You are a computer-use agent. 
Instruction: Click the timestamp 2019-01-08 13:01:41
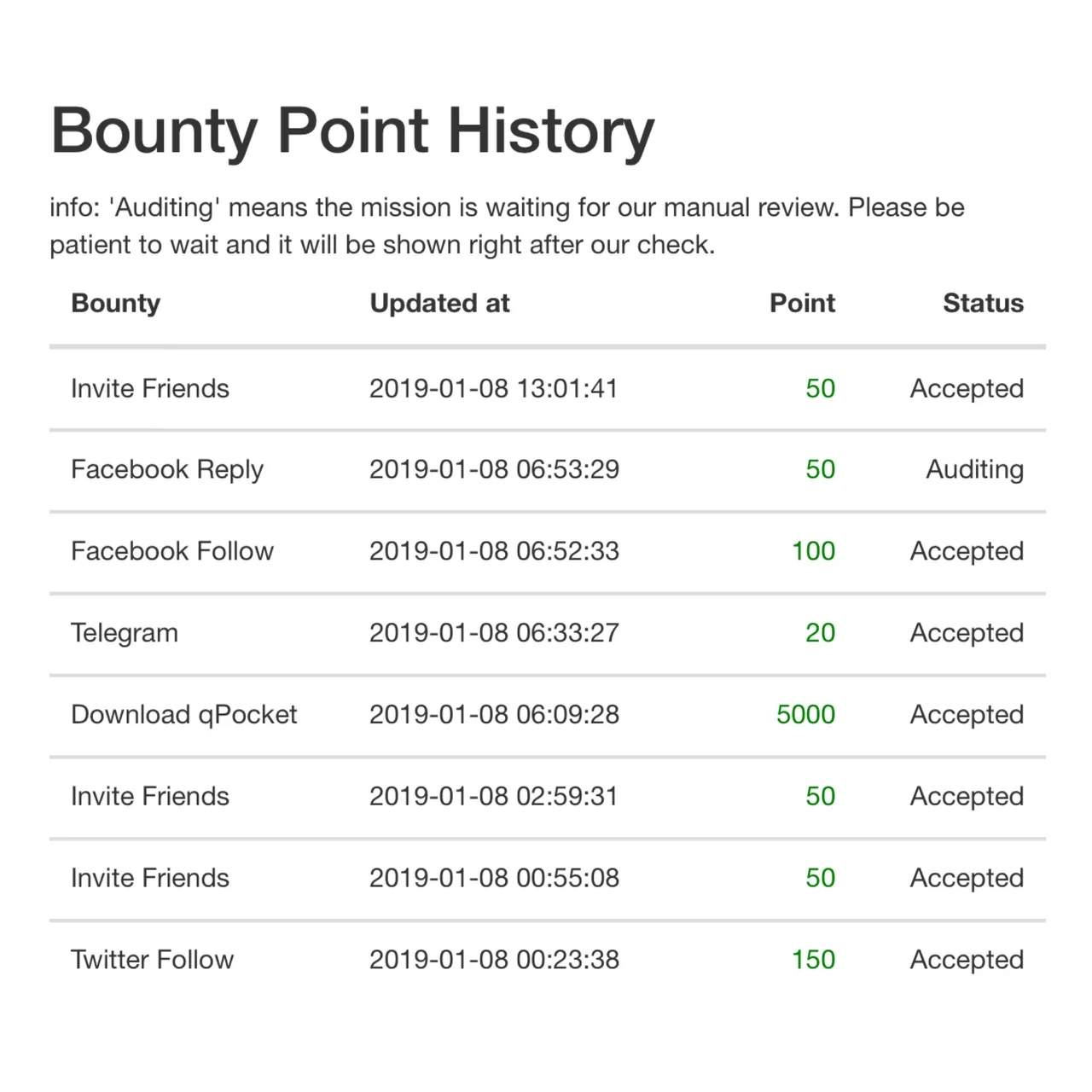pyautogui.click(x=493, y=388)
